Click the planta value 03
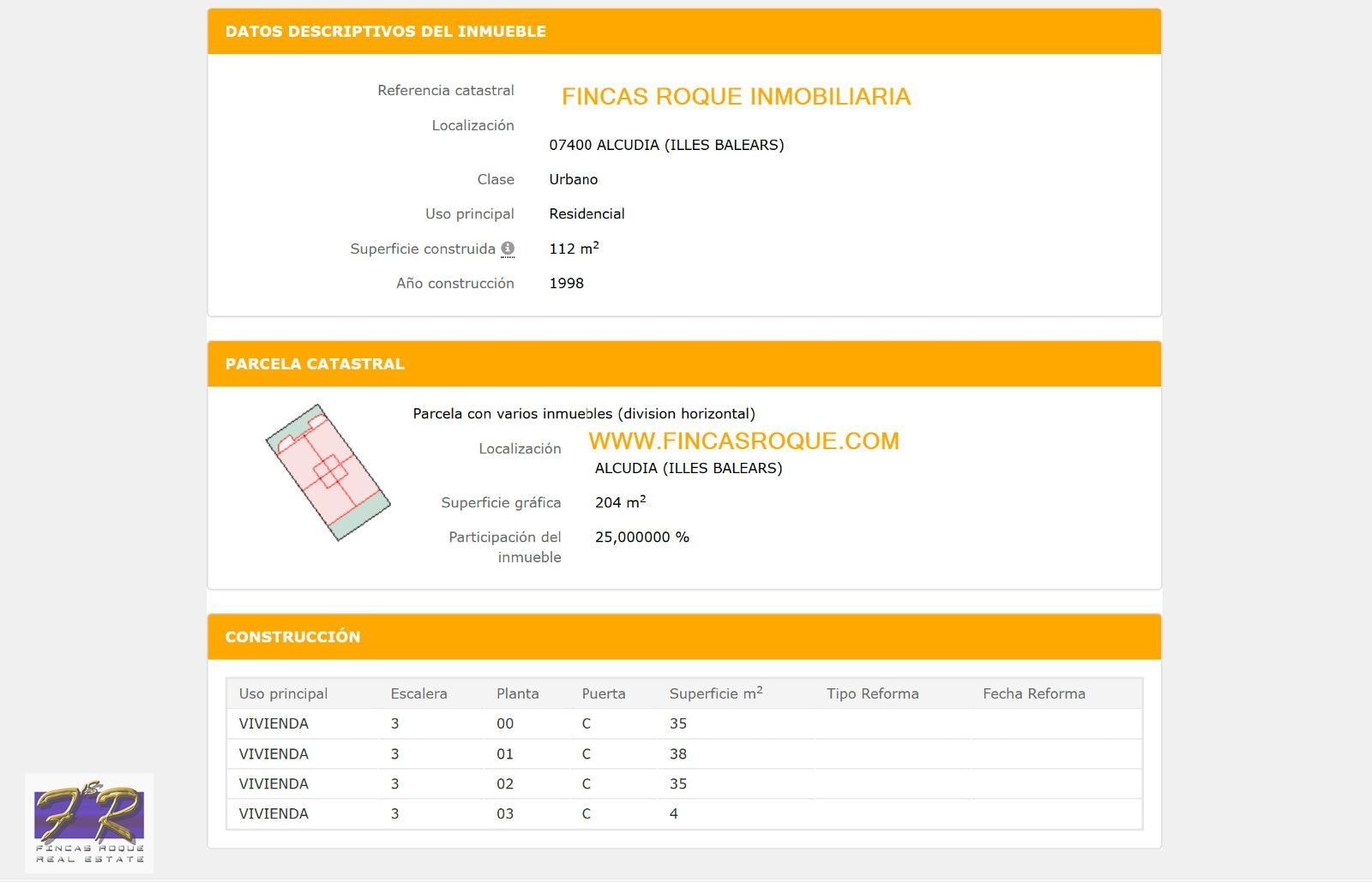This screenshot has width=1372, height=882. 505,813
